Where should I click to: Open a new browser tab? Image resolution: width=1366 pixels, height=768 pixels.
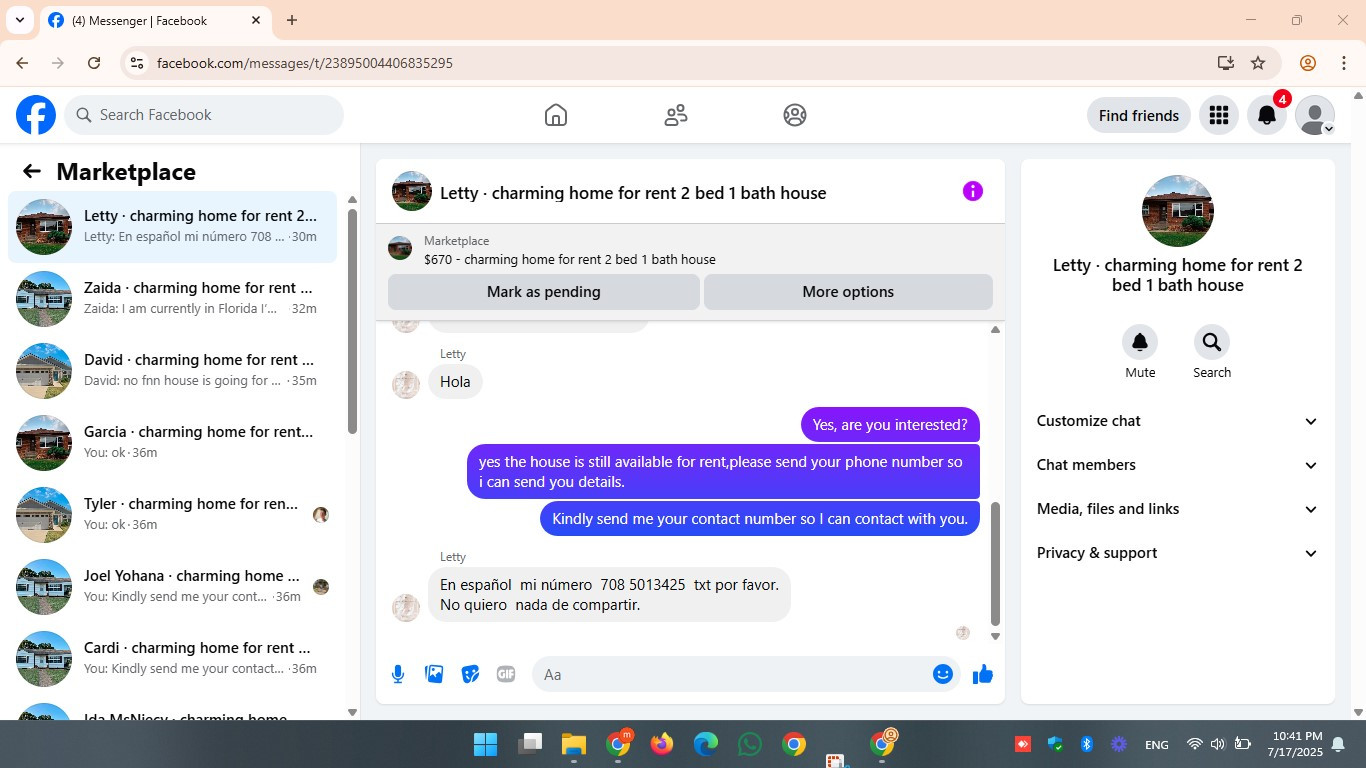pyautogui.click(x=292, y=20)
